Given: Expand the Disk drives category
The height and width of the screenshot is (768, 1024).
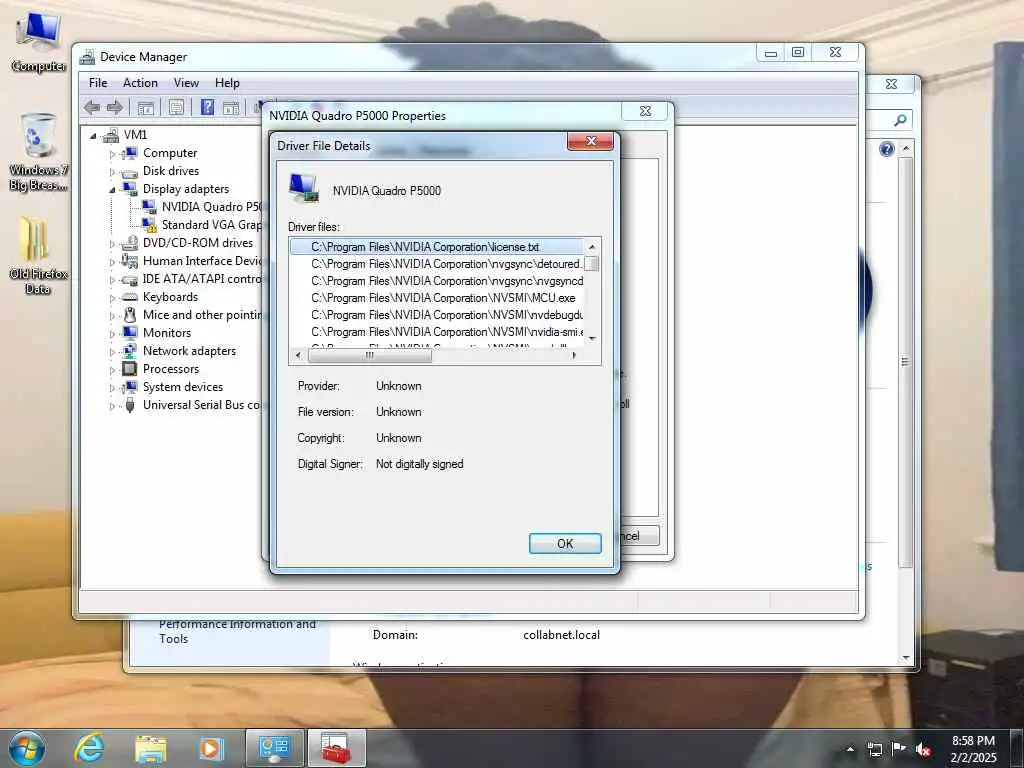Looking at the screenshot, I should coord(112,172).
